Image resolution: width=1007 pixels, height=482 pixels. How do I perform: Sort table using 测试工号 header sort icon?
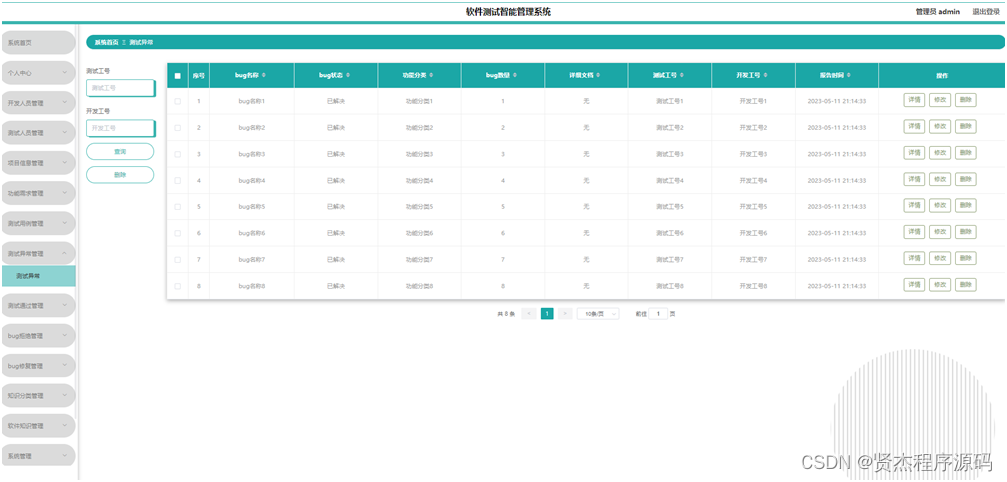681,76
